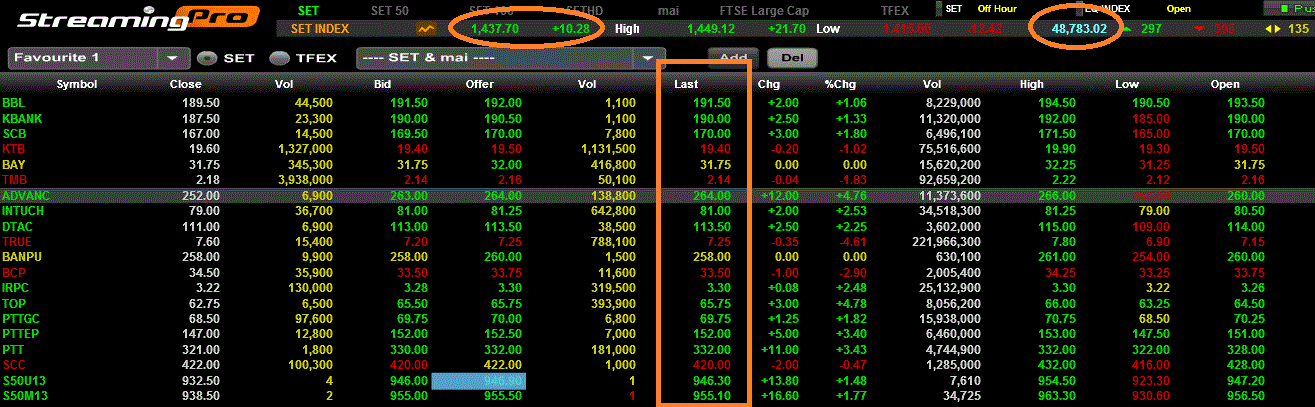Switch to the mai index tab
The height and width of the screenshot is (407, 1315).
[x=668, y=10]
